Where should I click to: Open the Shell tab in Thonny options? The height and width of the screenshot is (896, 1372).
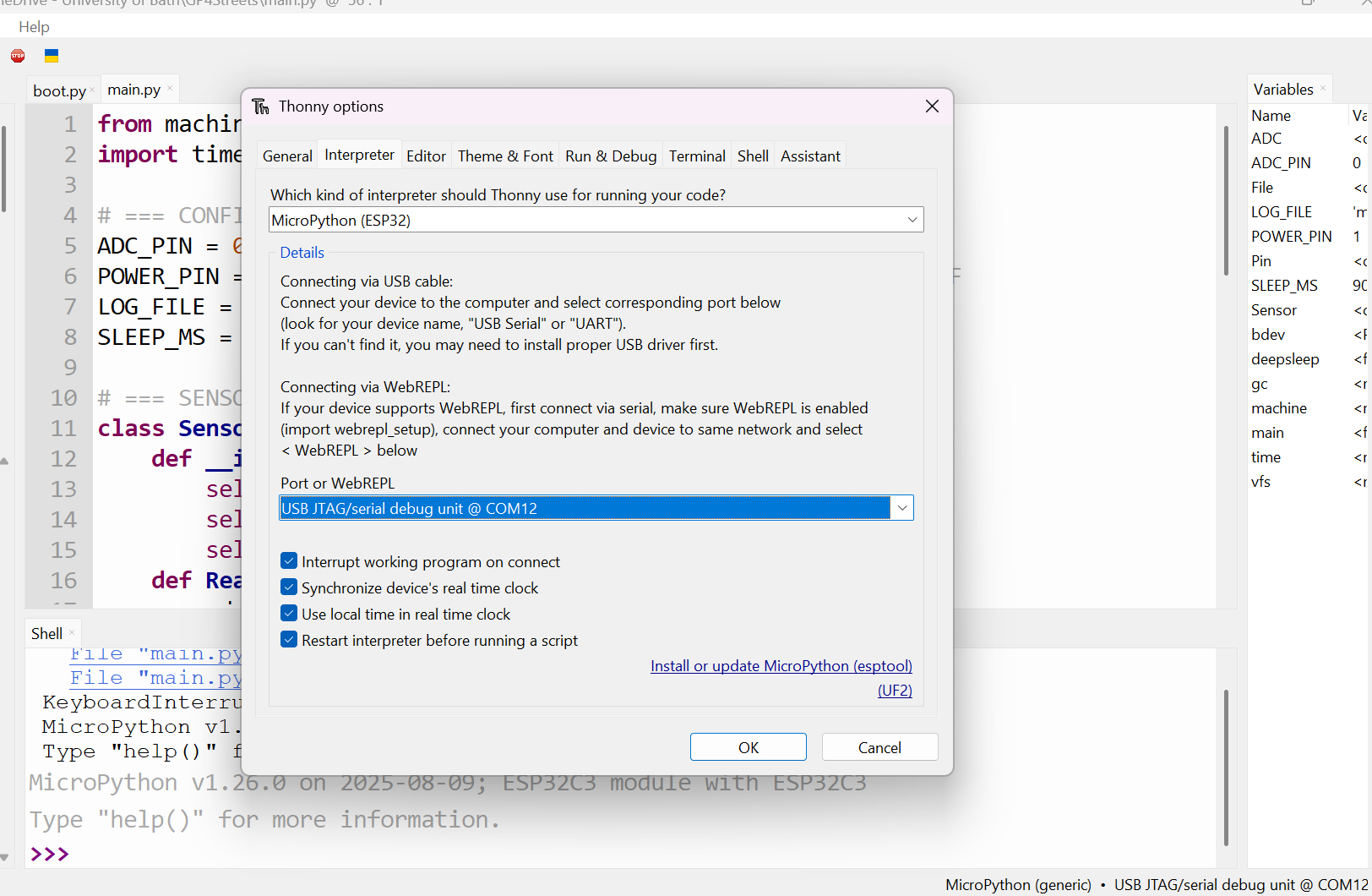[x=753, y=156]
